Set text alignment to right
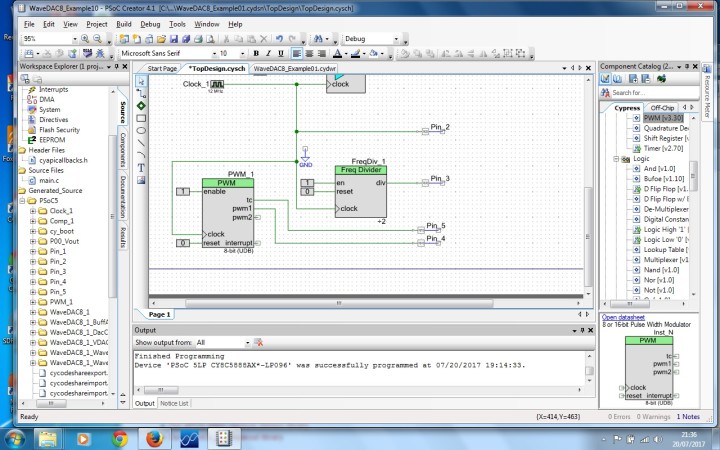Image resolution: width=720 pixels, height=450 pixels. tap(322, 54)
